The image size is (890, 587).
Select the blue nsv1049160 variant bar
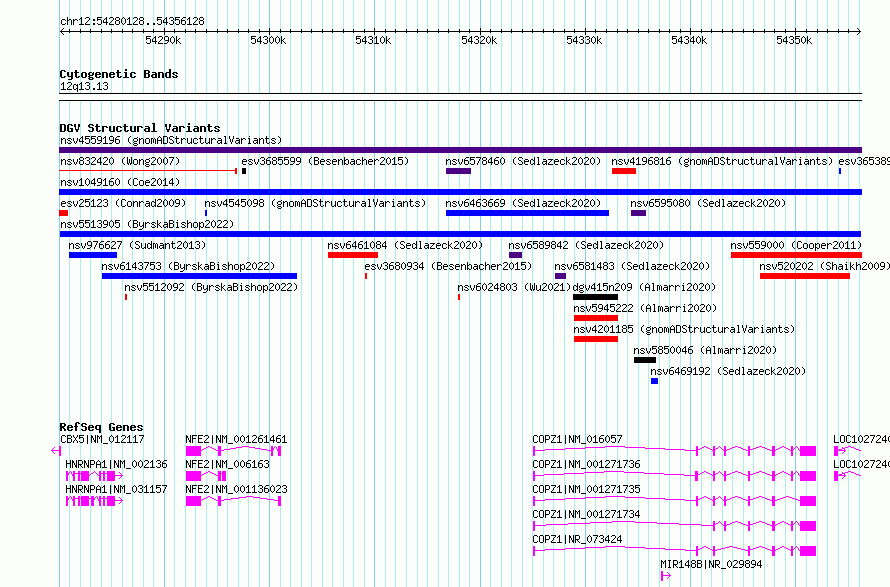tap(460, 192)
